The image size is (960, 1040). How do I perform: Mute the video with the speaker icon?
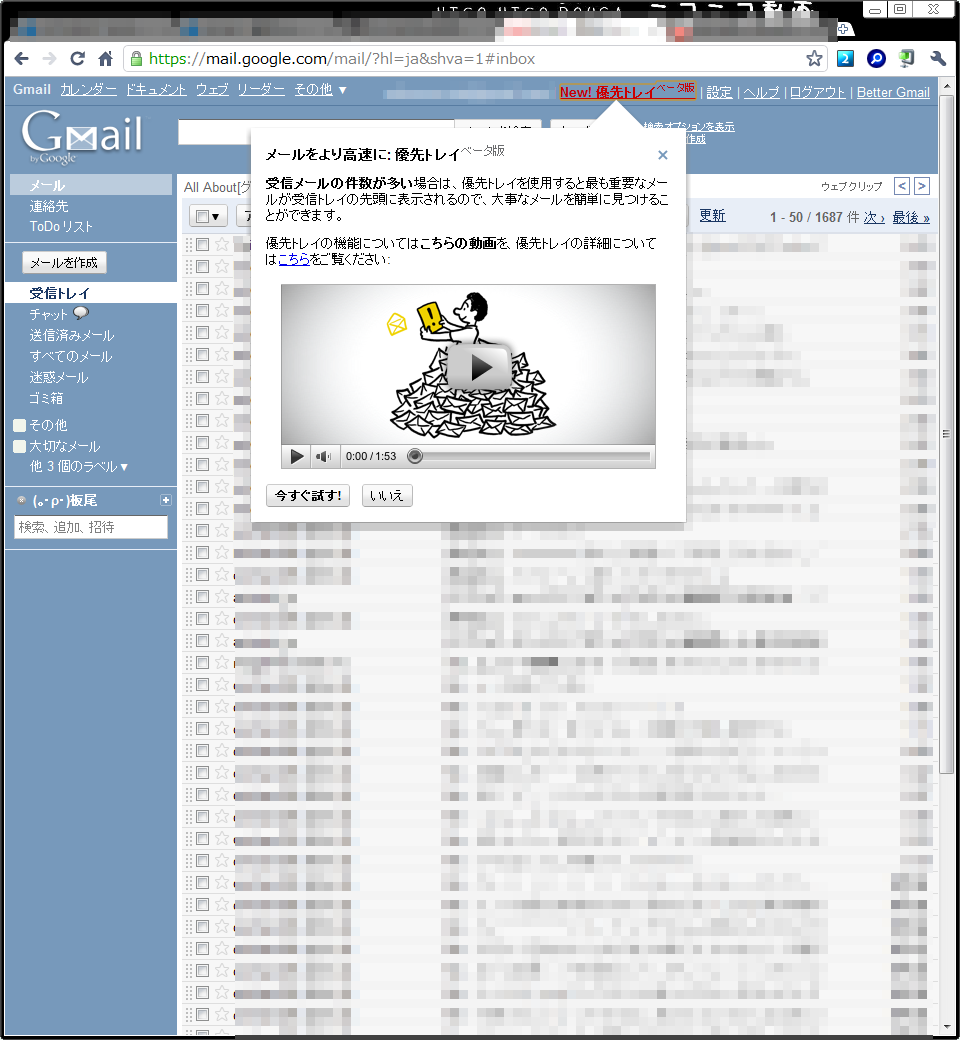pos(323,456)
